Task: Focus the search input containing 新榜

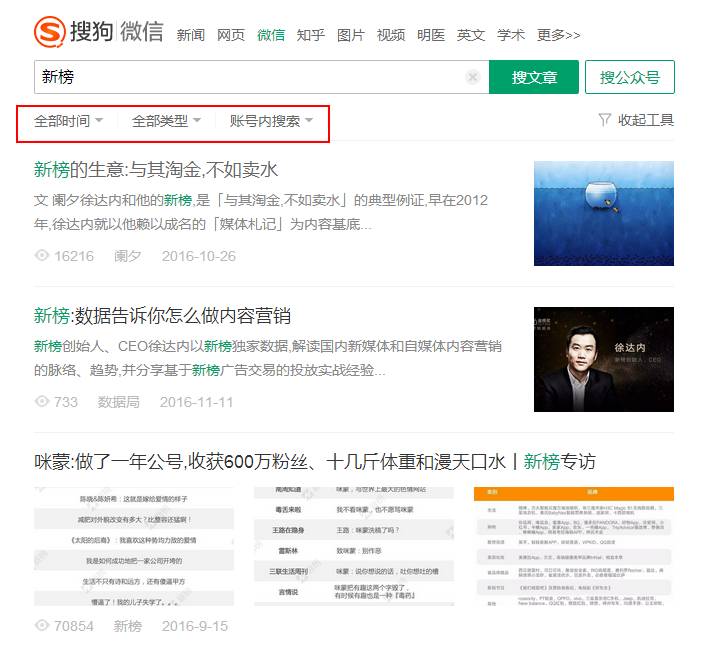Action: (x=250, y=78)
